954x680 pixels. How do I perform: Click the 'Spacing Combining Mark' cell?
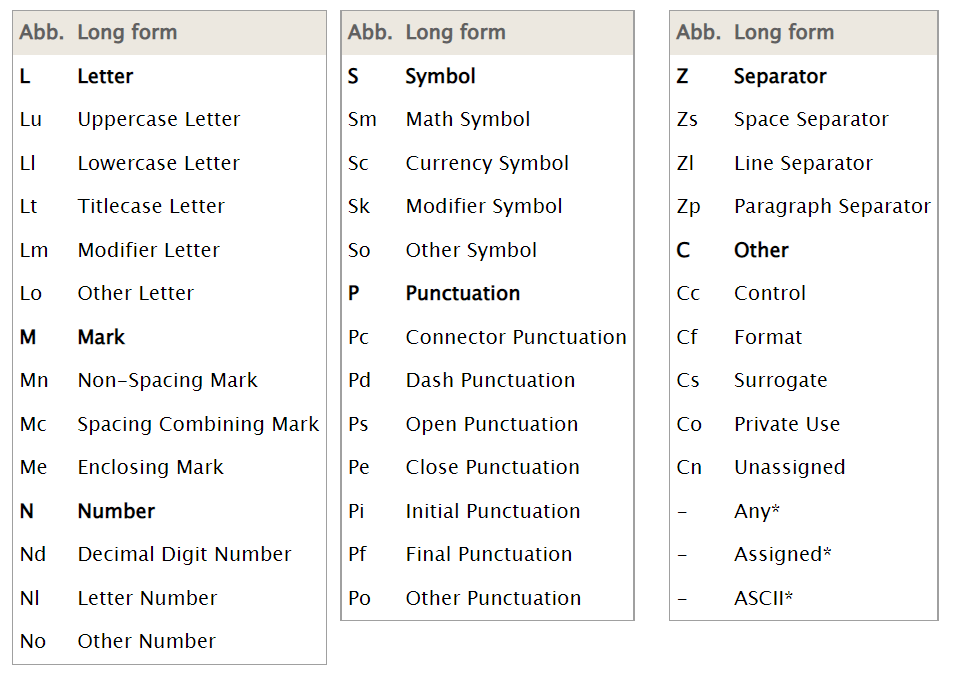tap(198, 424)
